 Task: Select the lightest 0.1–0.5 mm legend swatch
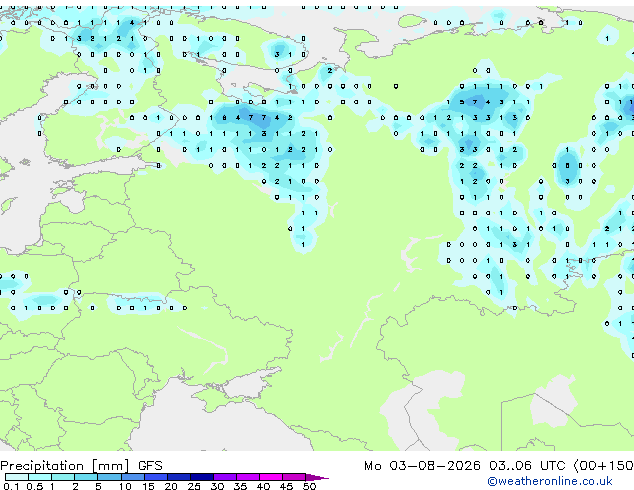coord(17,477)
